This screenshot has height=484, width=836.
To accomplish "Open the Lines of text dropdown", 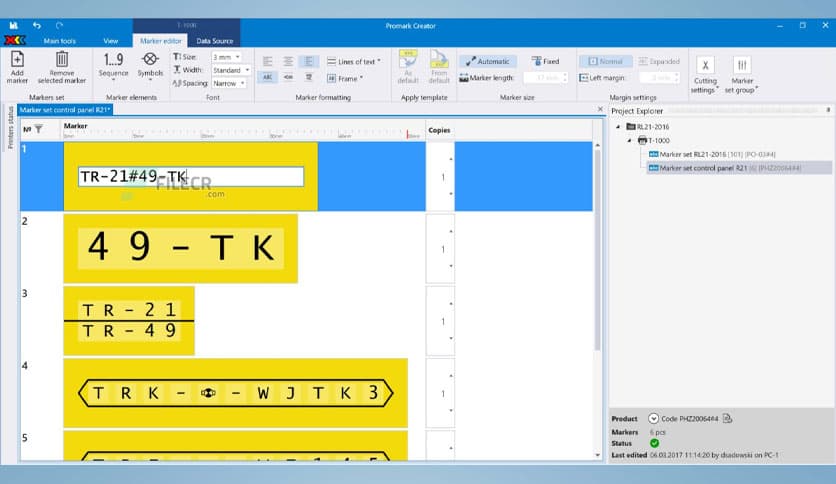I will coord(353,61).
